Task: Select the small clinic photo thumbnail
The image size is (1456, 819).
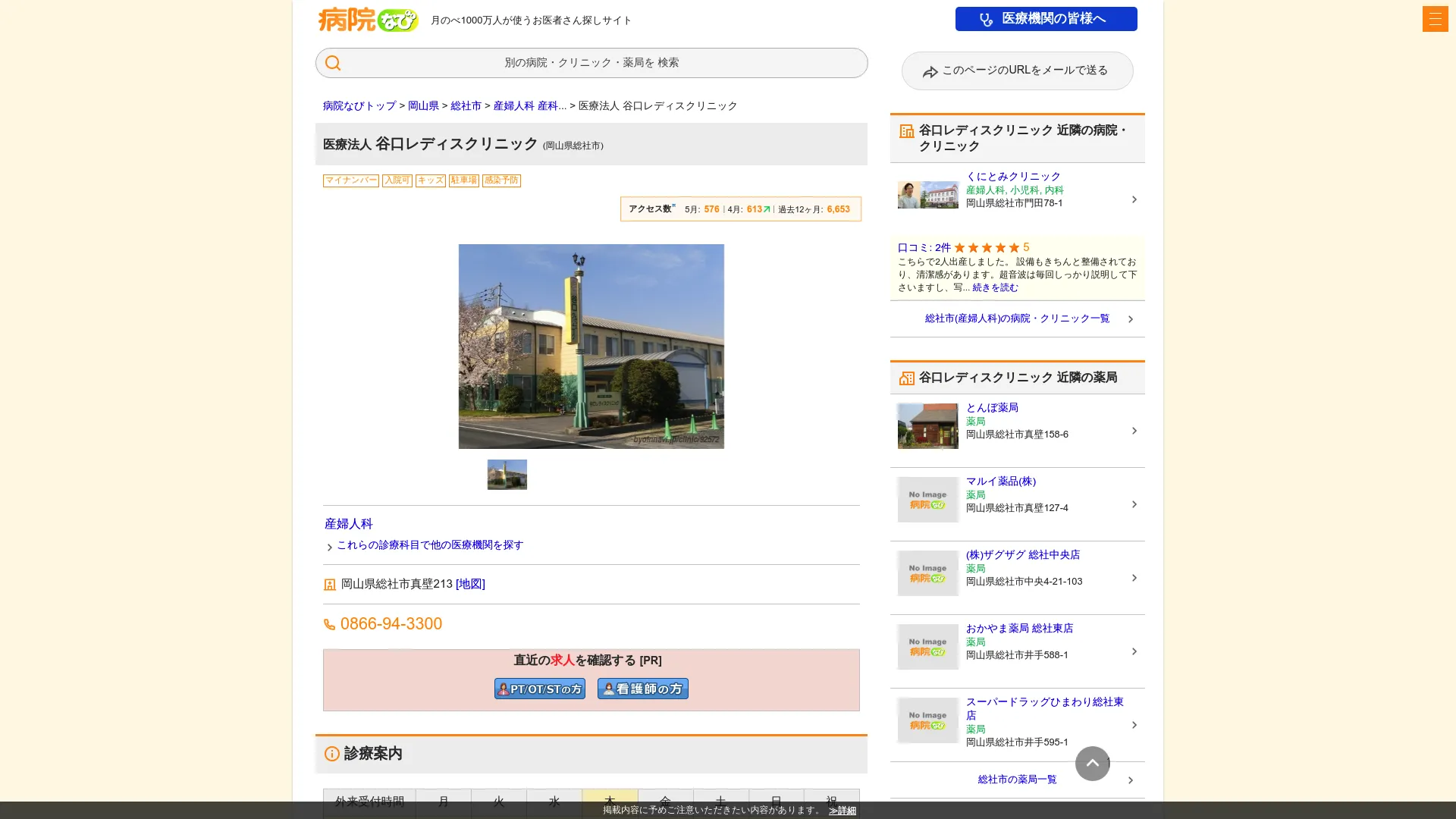Action: pos(507,475)
